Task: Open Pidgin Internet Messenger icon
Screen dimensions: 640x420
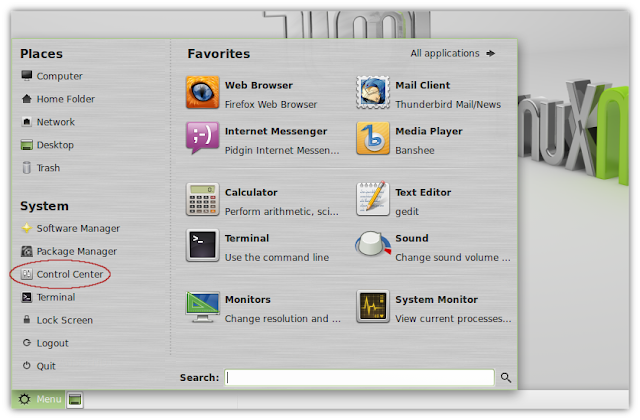Action: (x=203, y=138)
